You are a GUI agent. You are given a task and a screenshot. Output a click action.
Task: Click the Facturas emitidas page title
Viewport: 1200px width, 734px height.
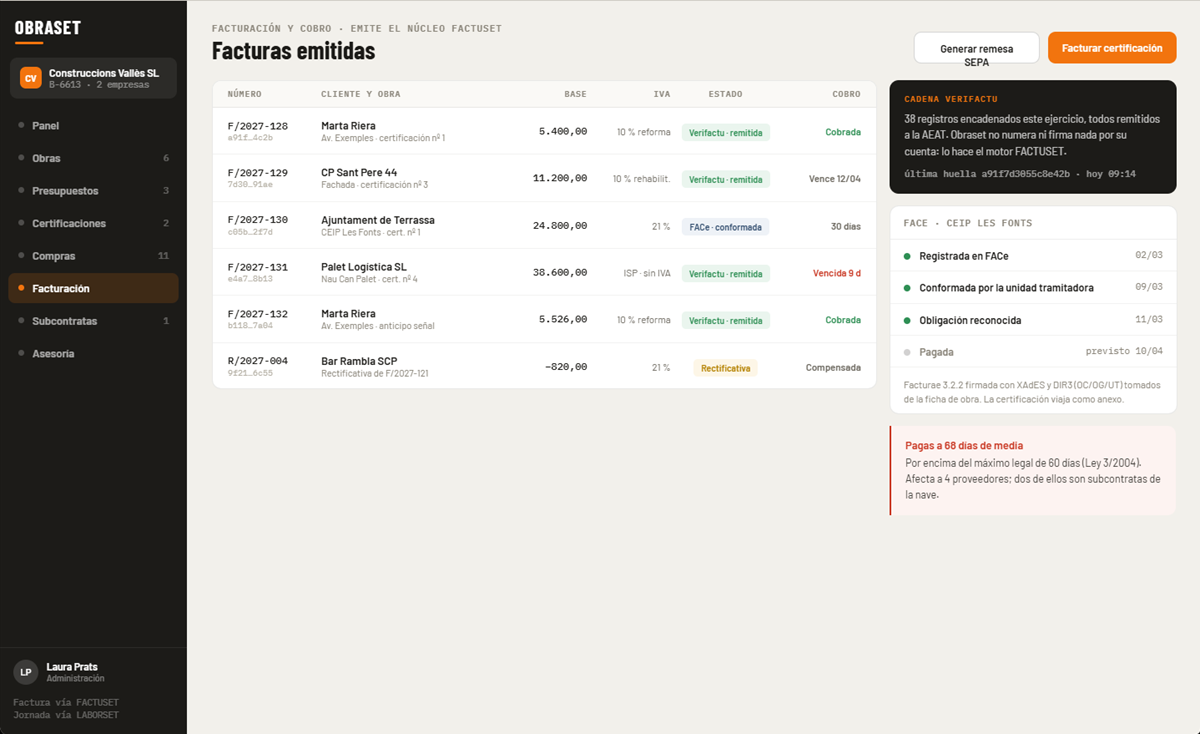coord(293,50)
